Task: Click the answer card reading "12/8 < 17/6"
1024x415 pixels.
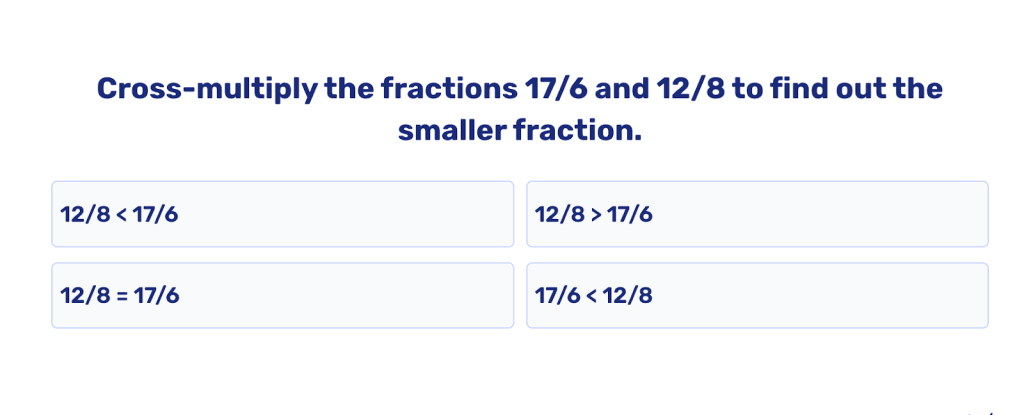Action: click(x=282, y=214)
